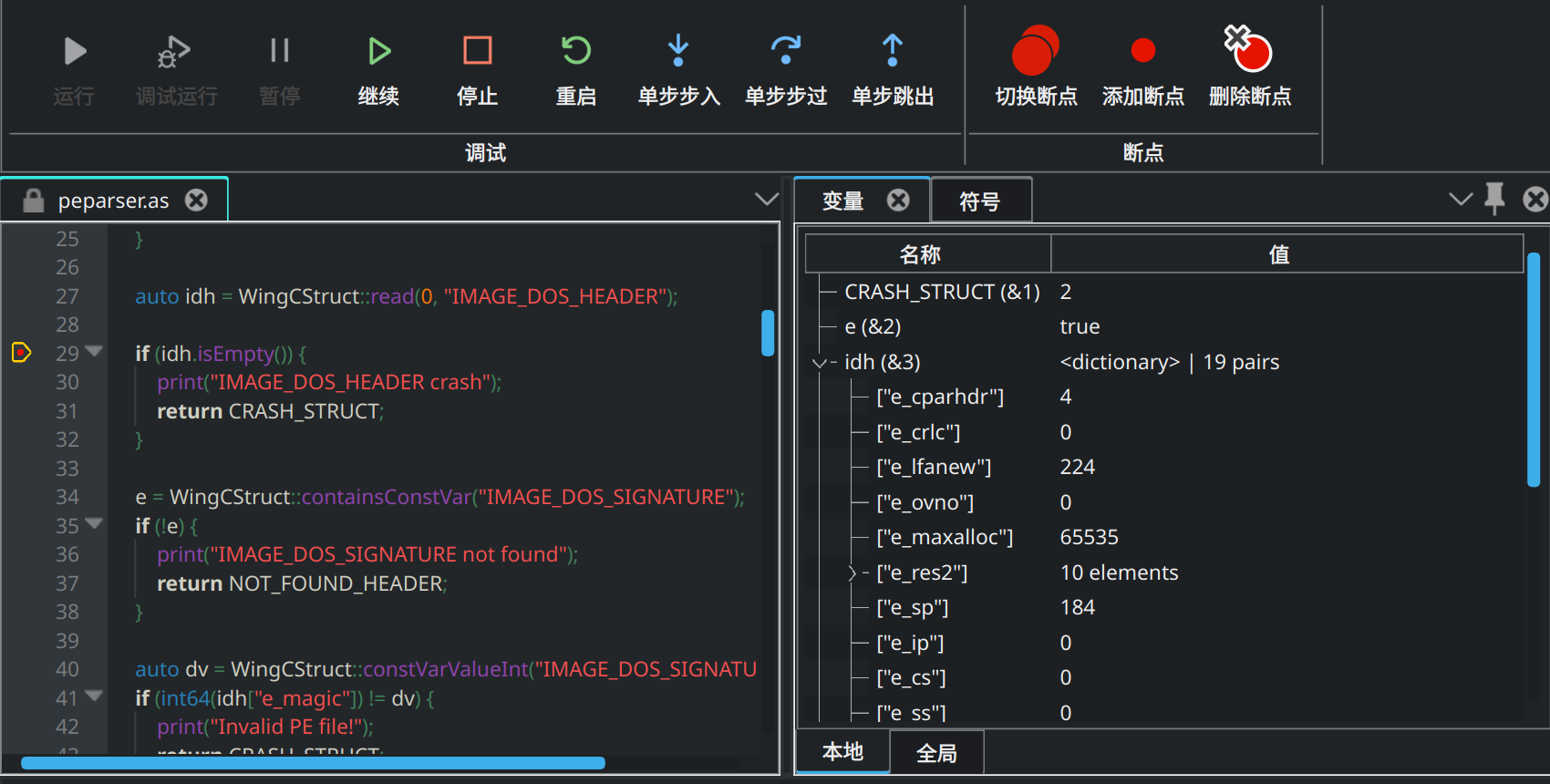Switch to the 全局 variables tab
The height and width of the screenshot is (784, 1550).
pos(936,753)
